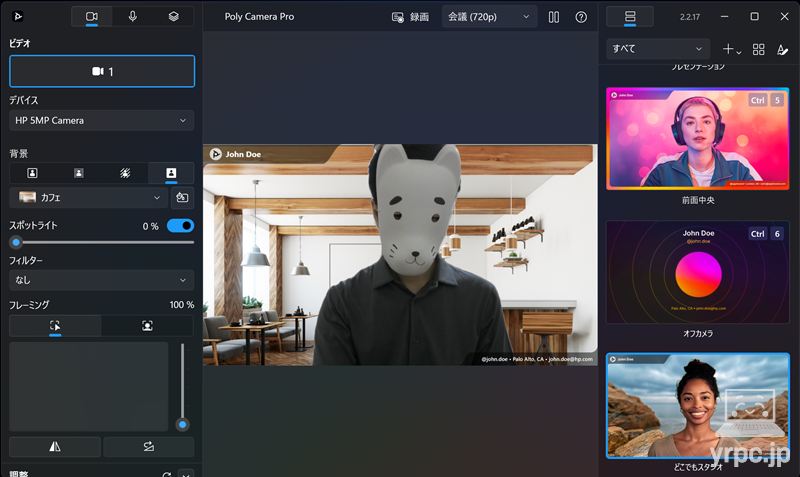The width and height of the screenshot is (800, 477).
Task: Select the first background mode icon
Action: coord(32,173)
